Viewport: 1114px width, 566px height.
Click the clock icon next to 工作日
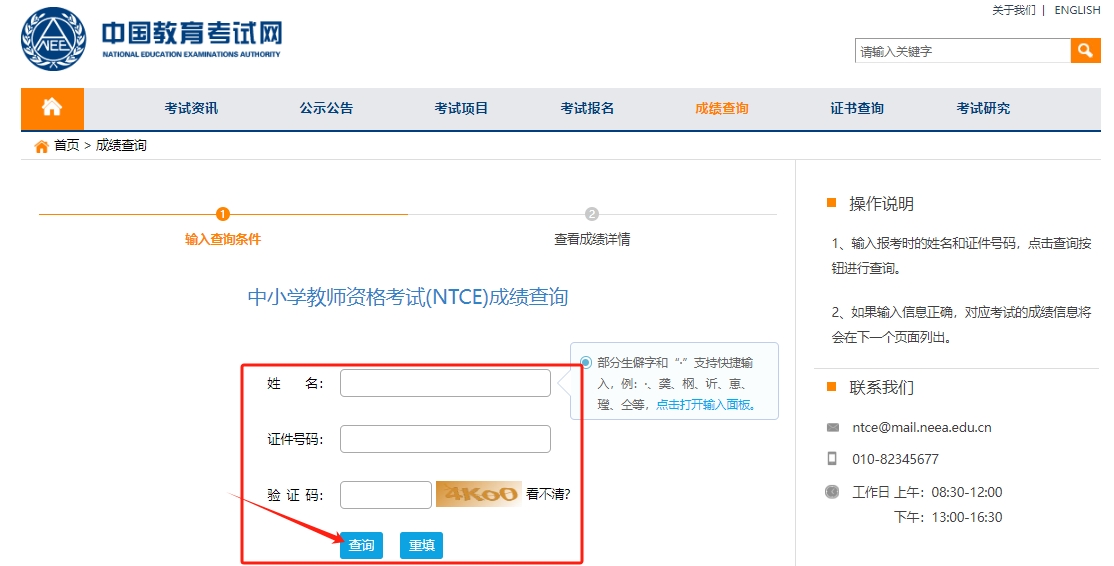click(x=832, y=492)
